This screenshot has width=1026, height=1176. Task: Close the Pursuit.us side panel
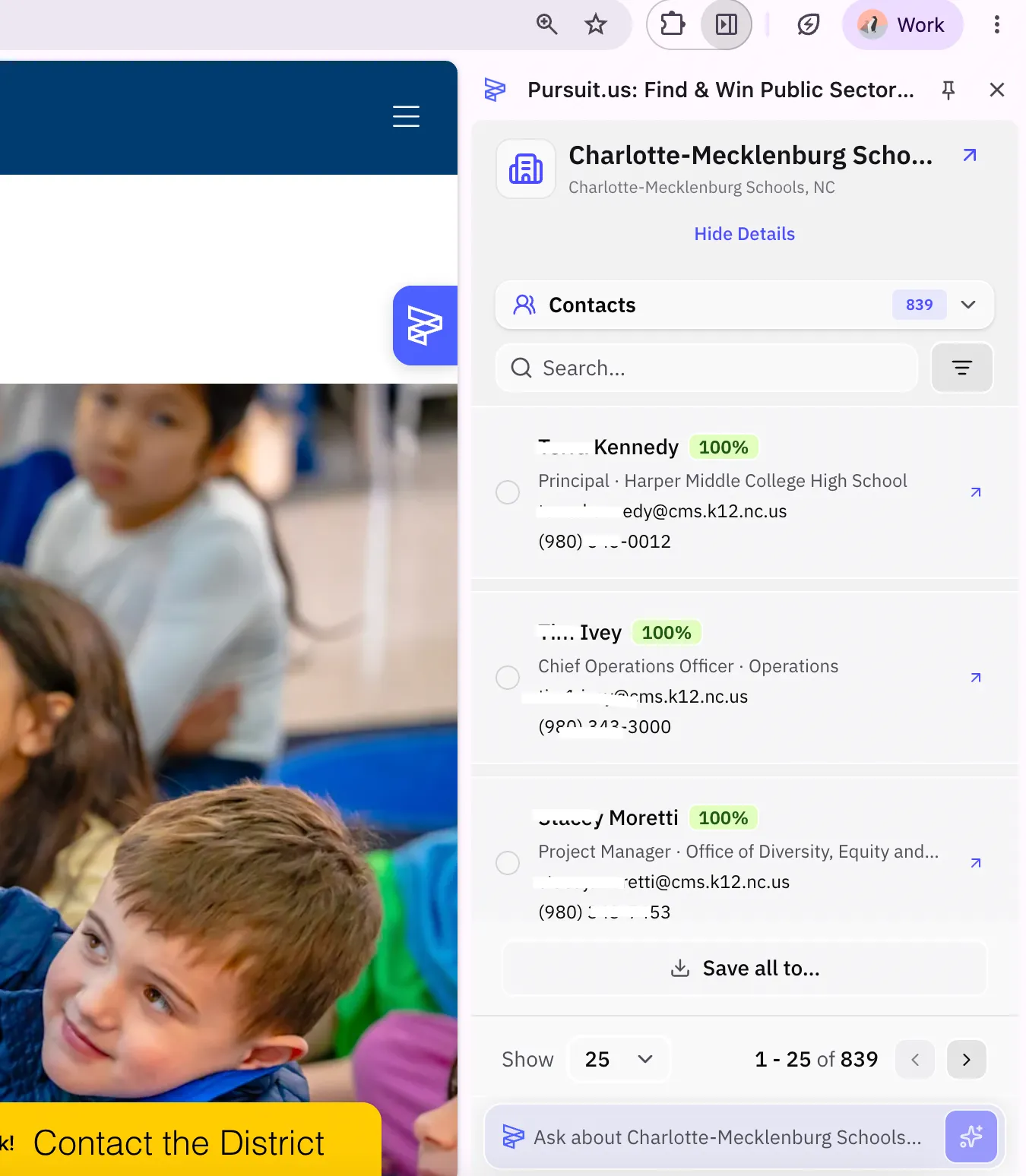[997, 90]
